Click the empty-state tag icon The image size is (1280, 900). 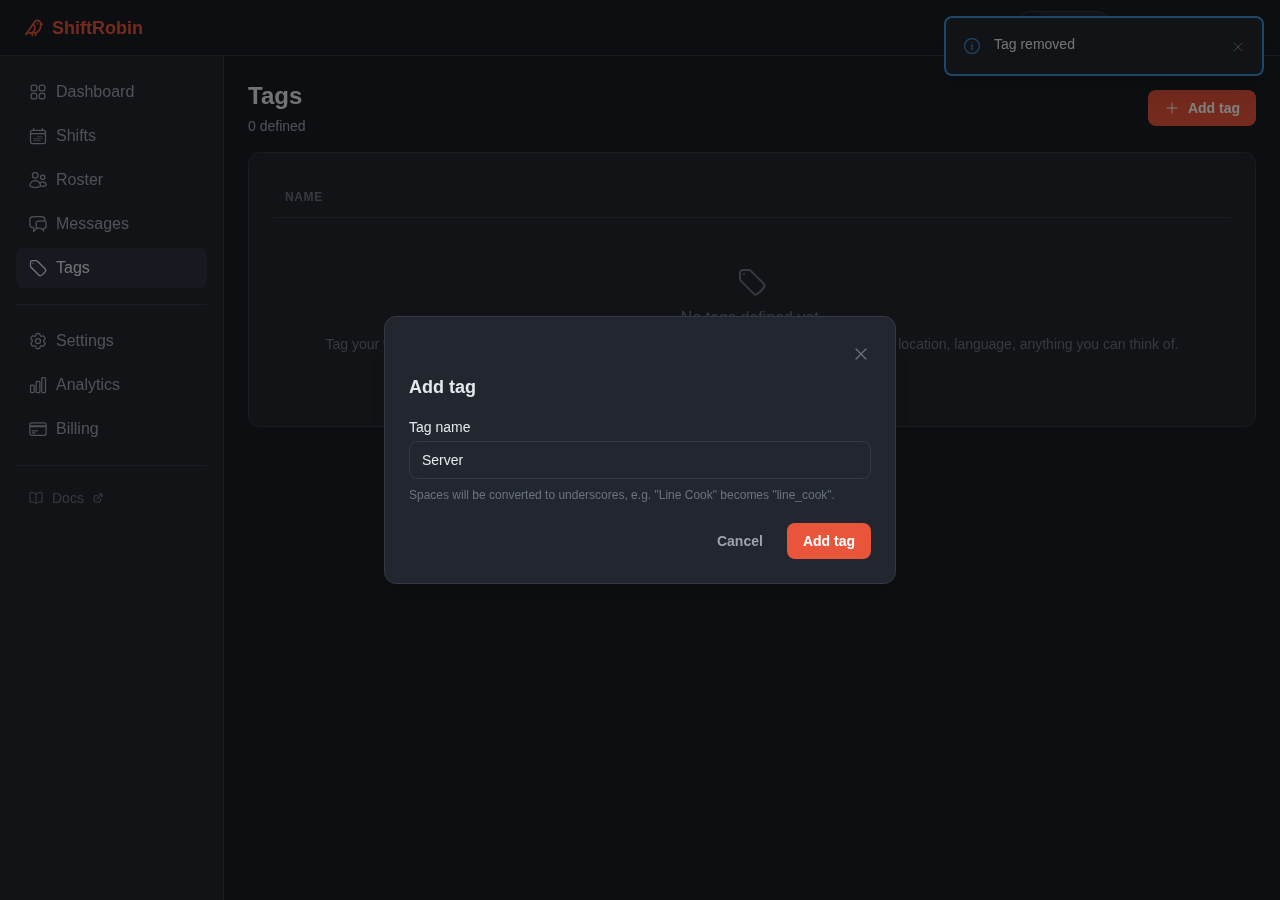click(x=752, y=282)
